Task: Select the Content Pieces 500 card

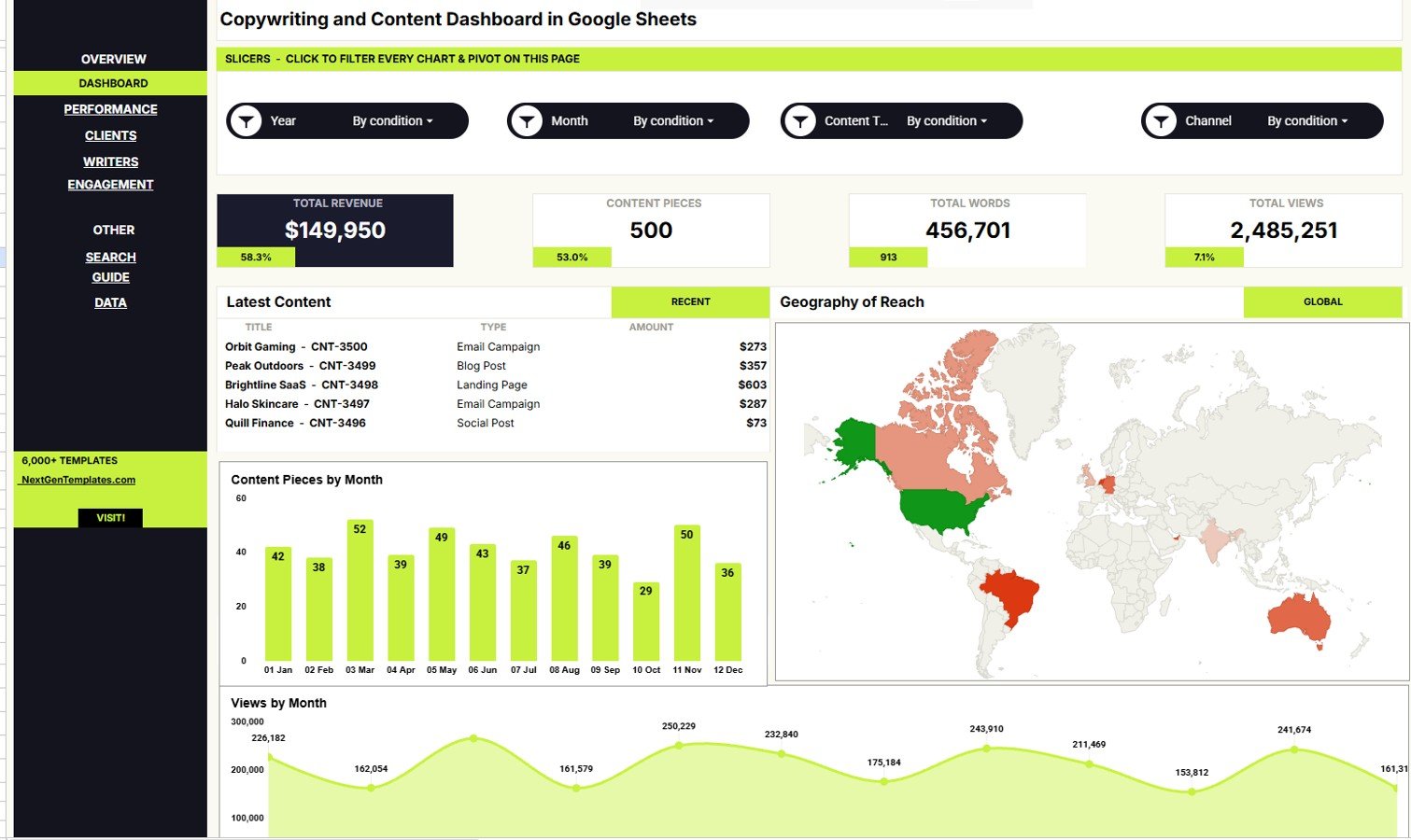Action: coord(651,231)
